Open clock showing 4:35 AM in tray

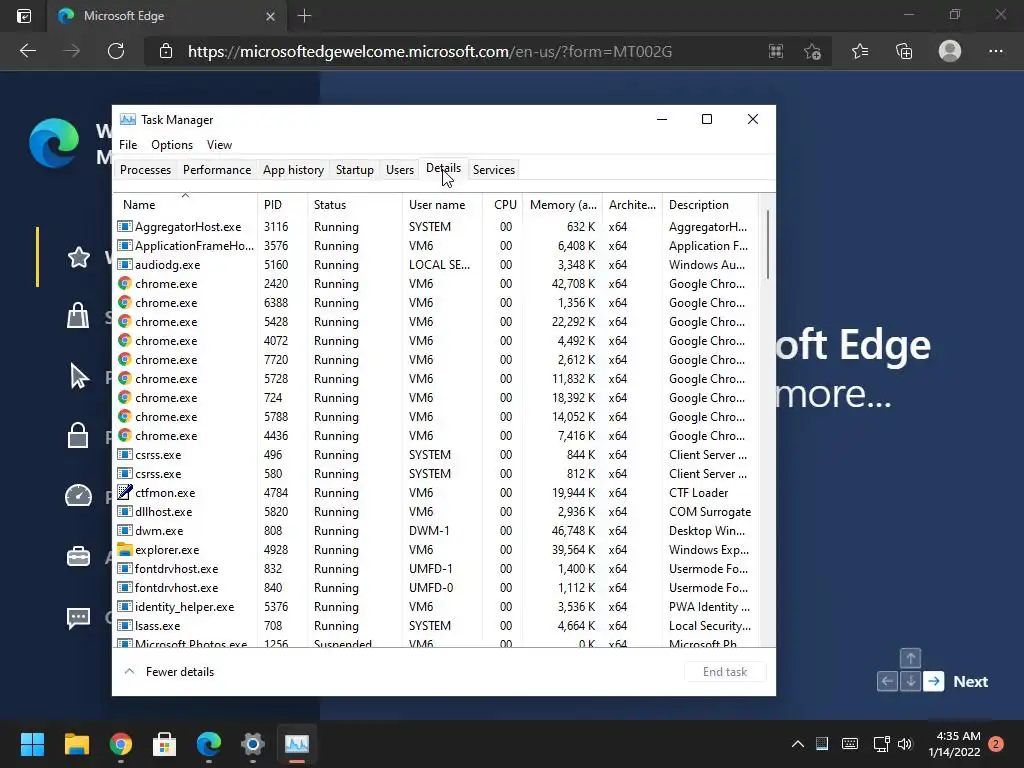[x=954, y=744]
